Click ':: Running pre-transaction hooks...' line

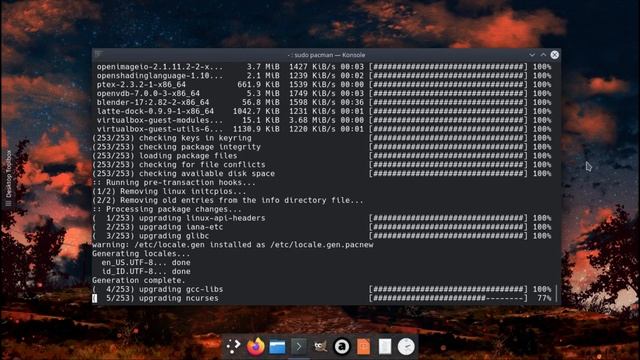pos(174,183)
